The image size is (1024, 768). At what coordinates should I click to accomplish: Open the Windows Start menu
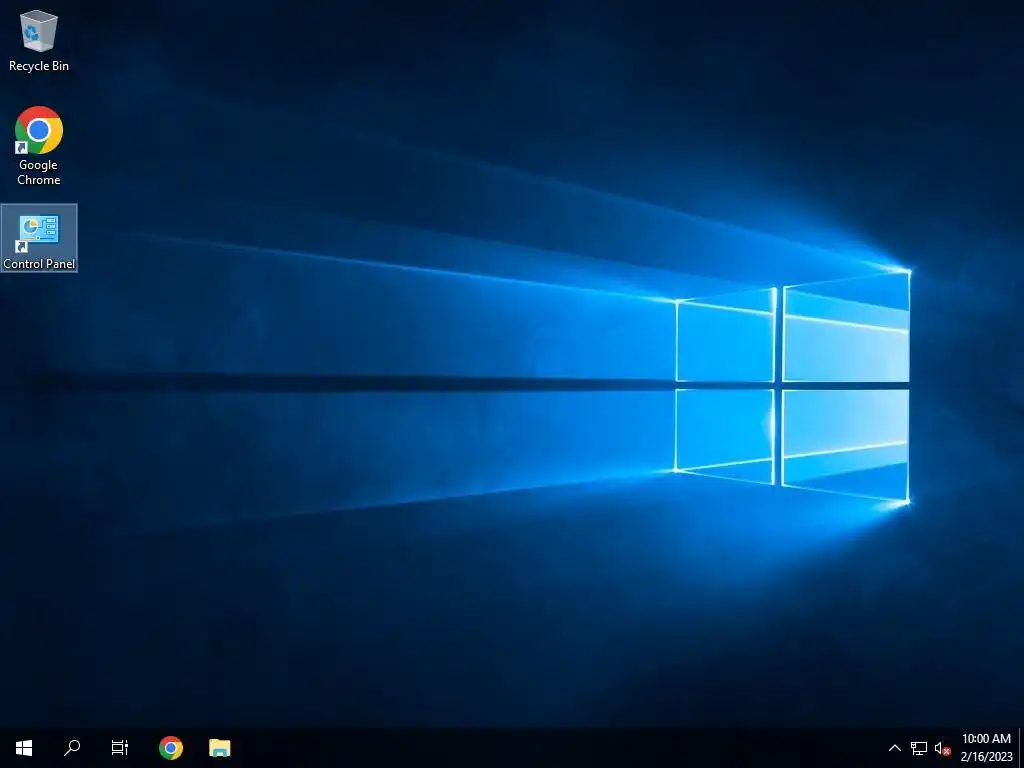click(24, 748)
